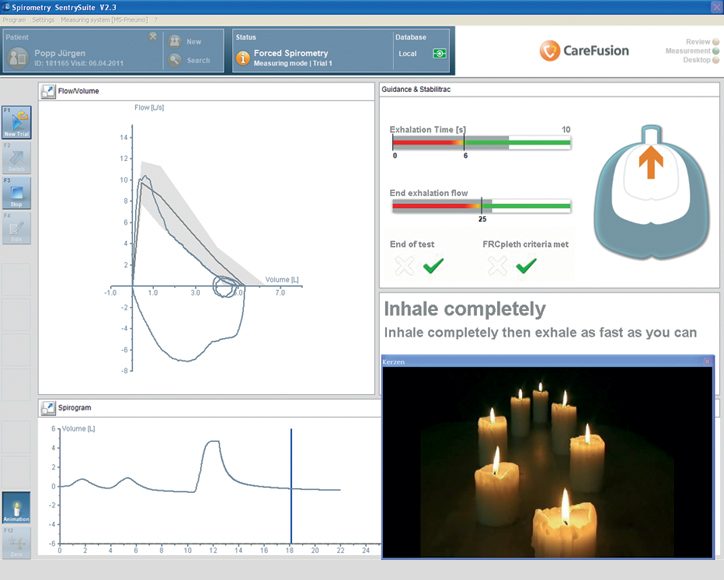Click the blue time marker in Spirogram
This screenshot has height=580, width=724.
point(291,486)
